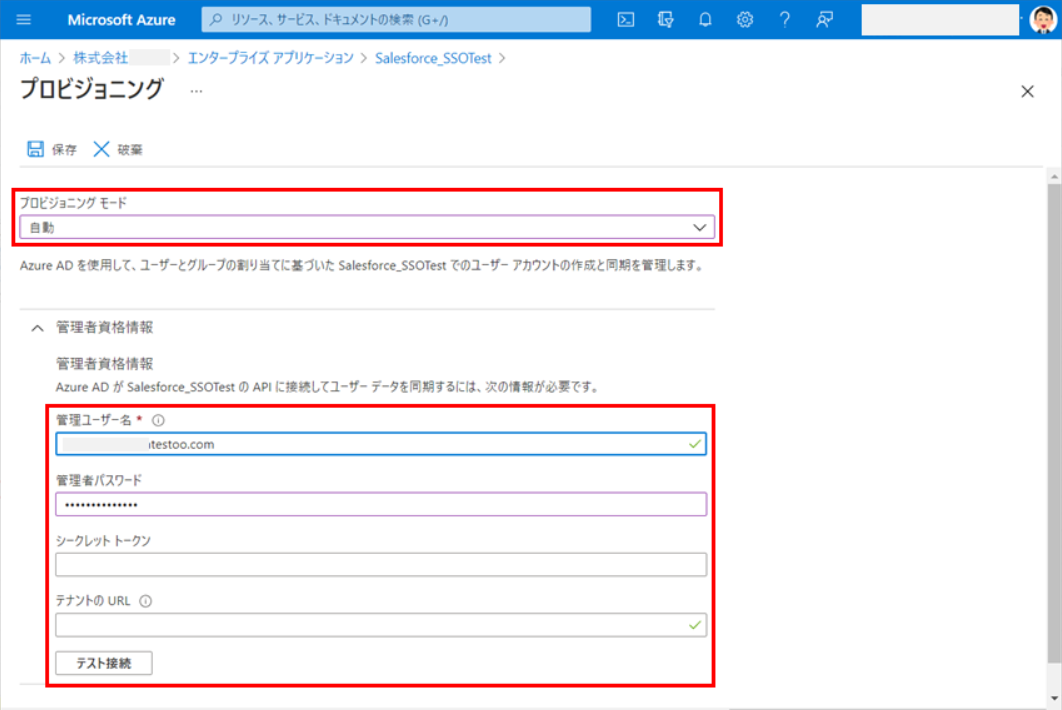Go to ホーム breadcrumb
This screenshot has height=710, width=1062.
35,58
